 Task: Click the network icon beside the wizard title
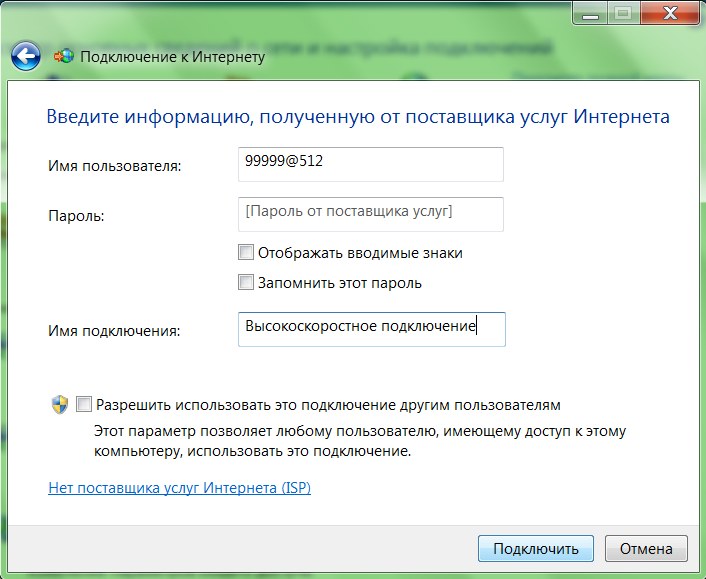(63, 56)
